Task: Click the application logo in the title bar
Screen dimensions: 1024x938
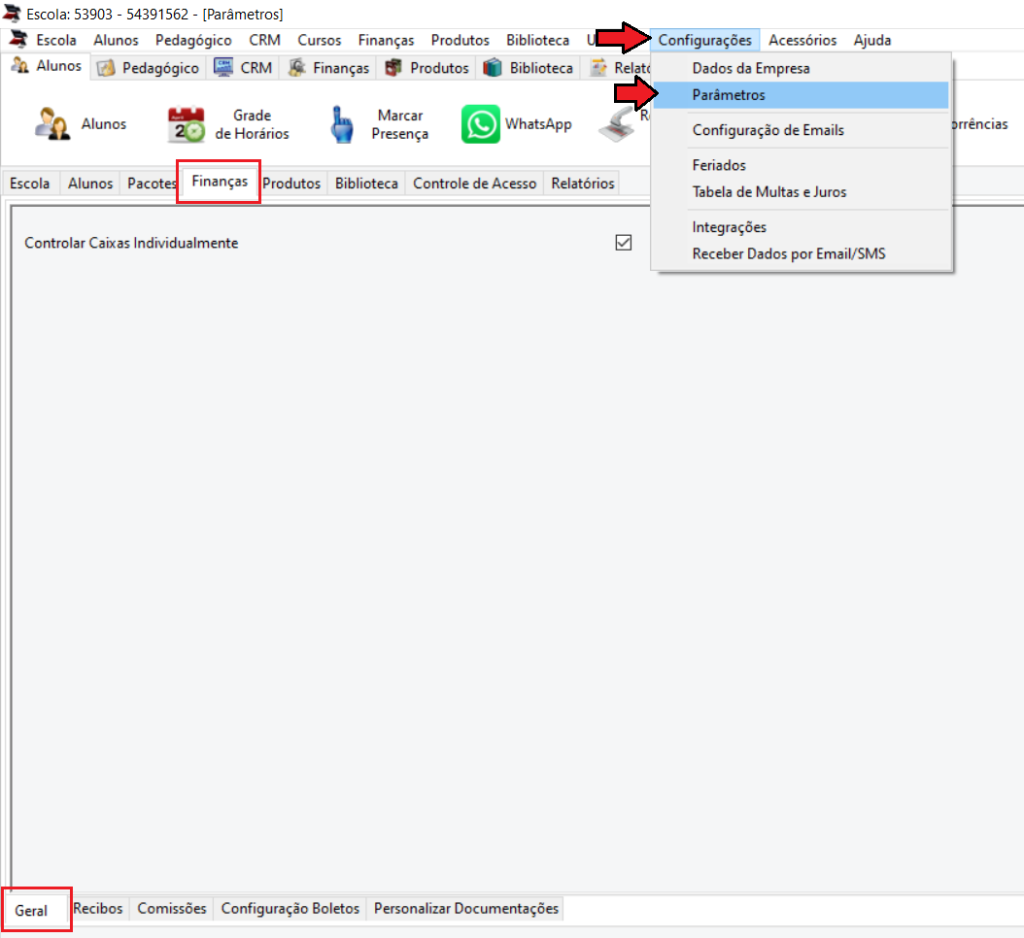Action: pos(12,13)
